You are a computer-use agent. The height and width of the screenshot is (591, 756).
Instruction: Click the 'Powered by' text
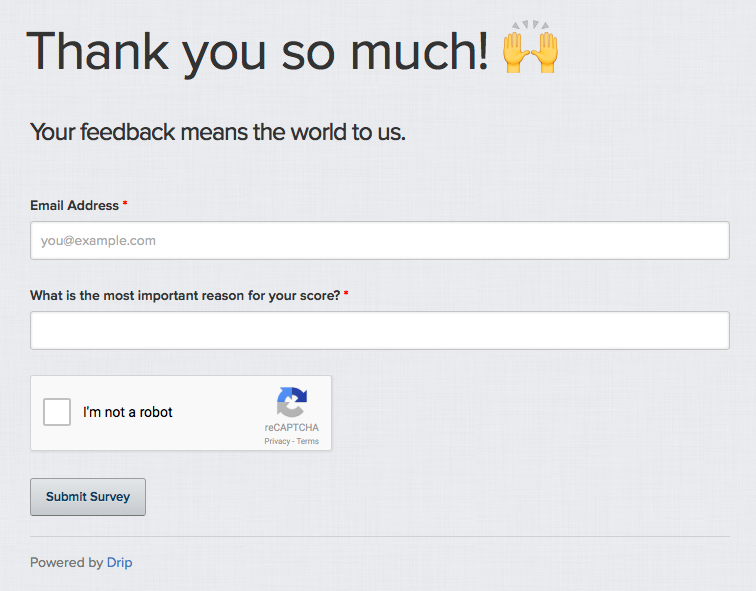[67, 563]
